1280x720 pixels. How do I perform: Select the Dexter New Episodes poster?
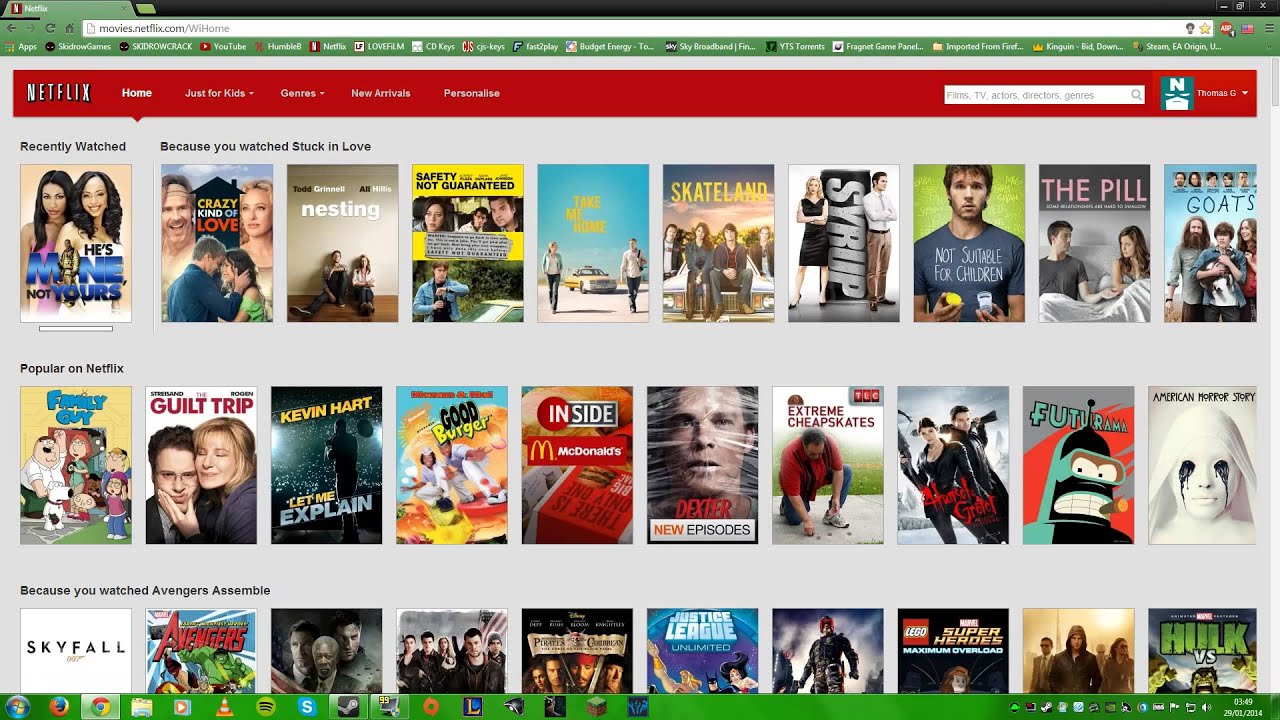click(702, 465)
